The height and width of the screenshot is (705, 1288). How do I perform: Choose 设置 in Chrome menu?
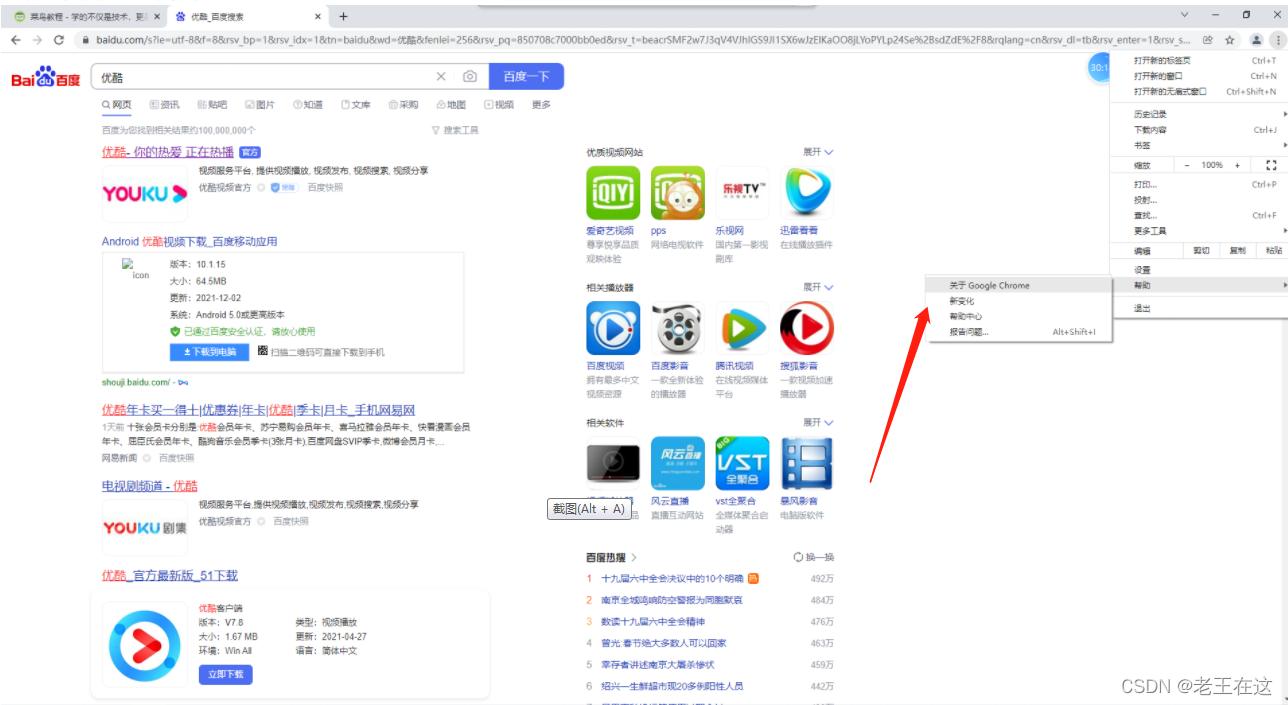[x=1199, y=270]
